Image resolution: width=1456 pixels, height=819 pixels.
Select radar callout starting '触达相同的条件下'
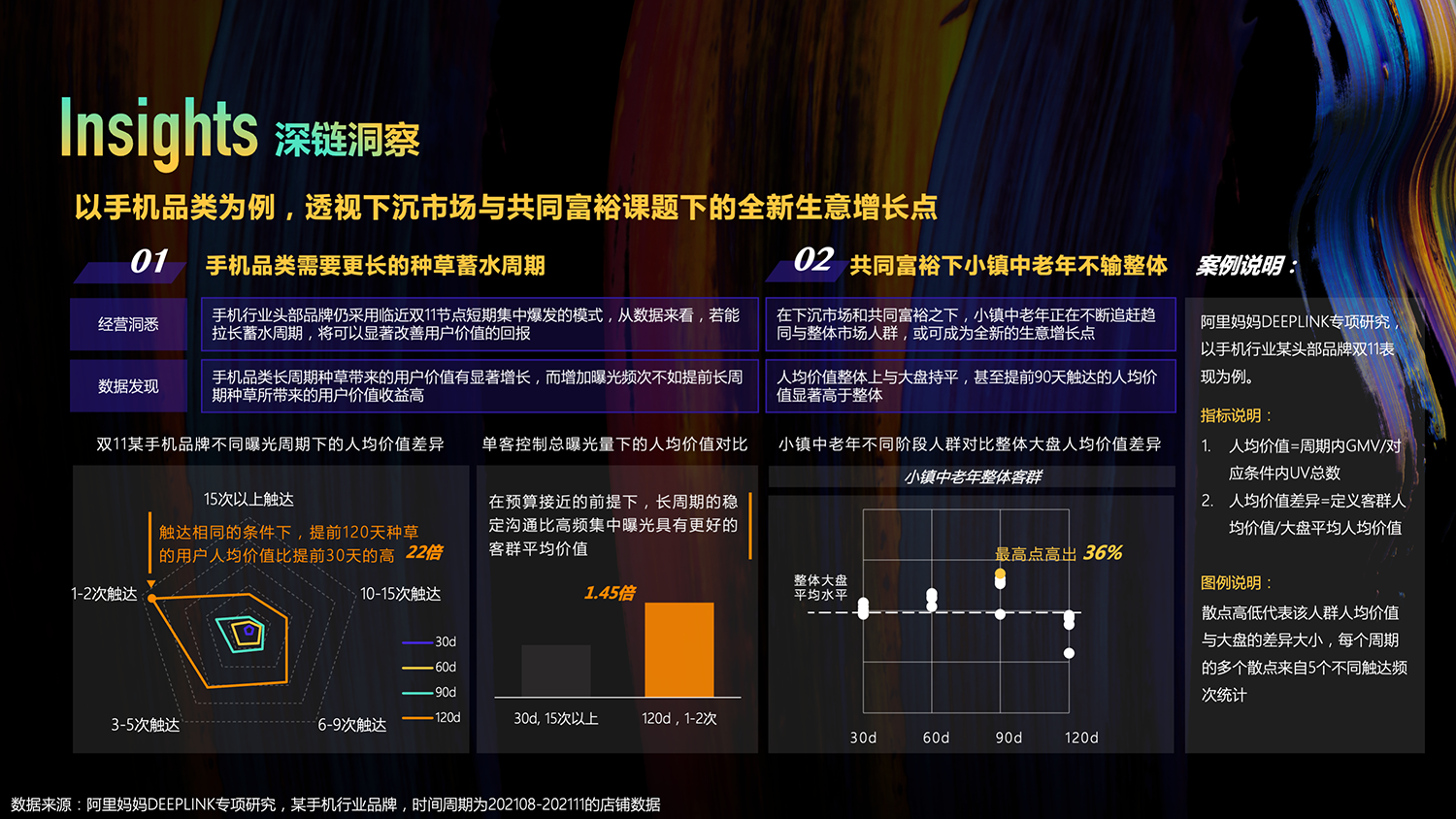point(288,543)
